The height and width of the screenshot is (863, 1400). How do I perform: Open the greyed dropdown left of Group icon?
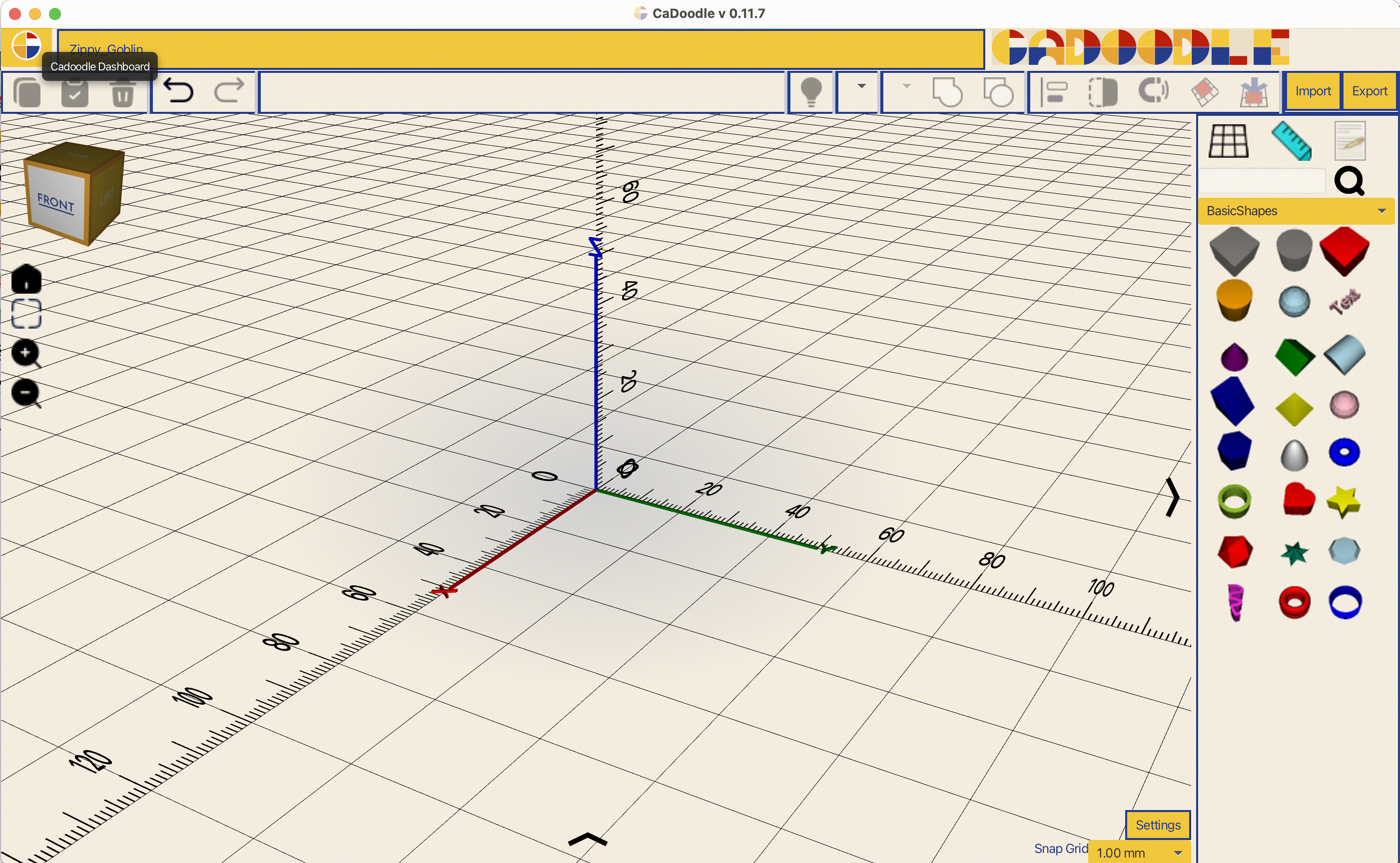point(906,87)
